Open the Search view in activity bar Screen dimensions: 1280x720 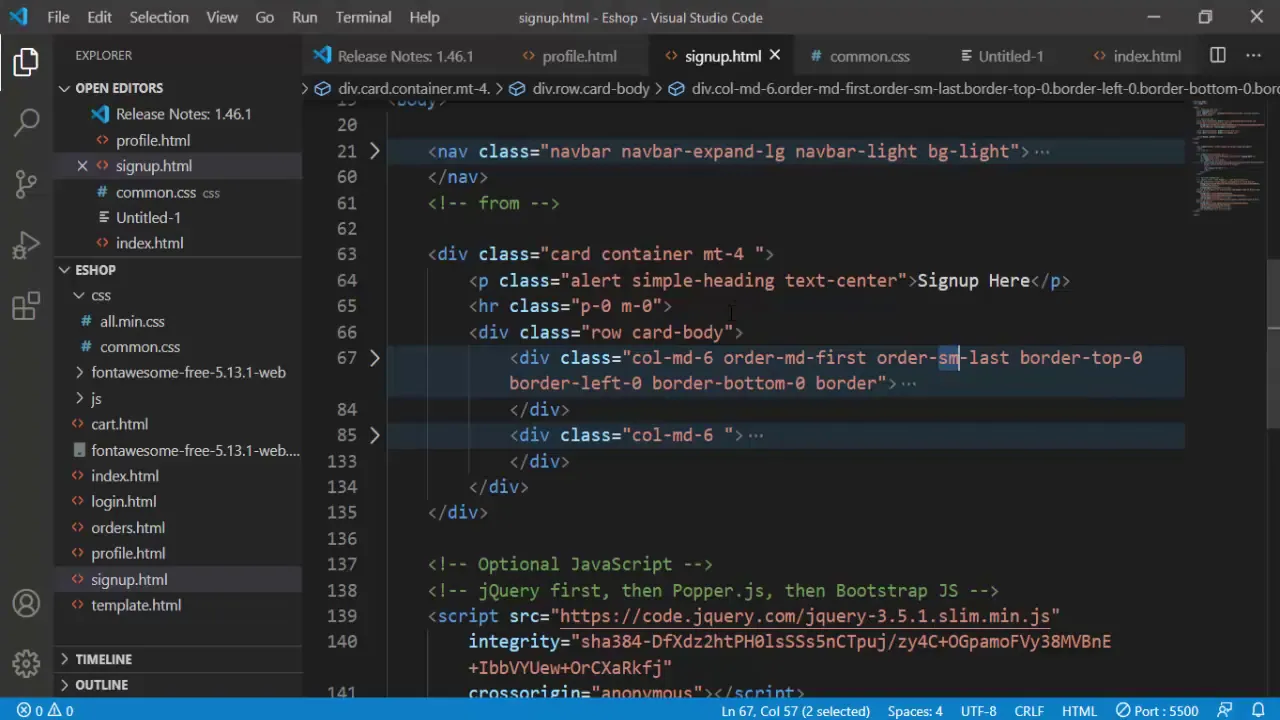[x=26, y=122]
